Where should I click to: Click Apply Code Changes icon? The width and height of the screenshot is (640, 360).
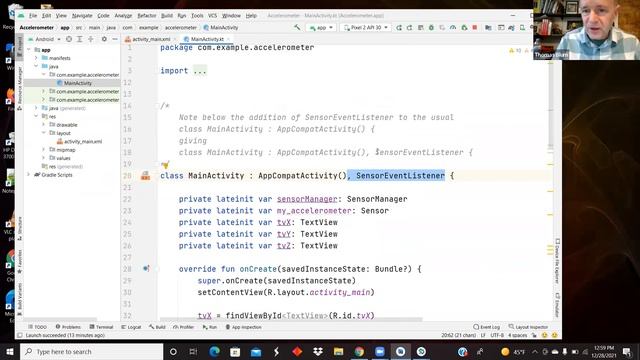click(x=420, y=27)
